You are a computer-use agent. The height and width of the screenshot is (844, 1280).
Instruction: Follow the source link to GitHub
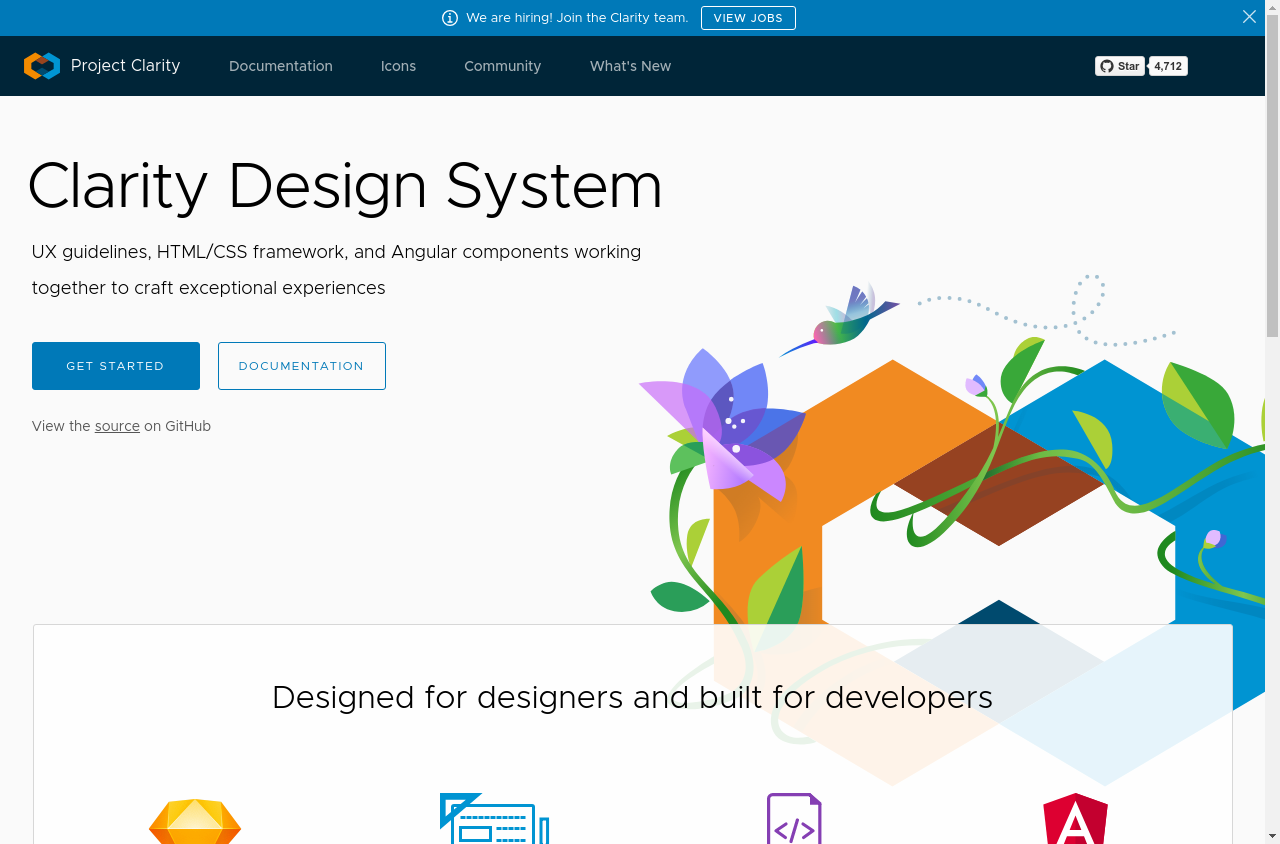117,426
